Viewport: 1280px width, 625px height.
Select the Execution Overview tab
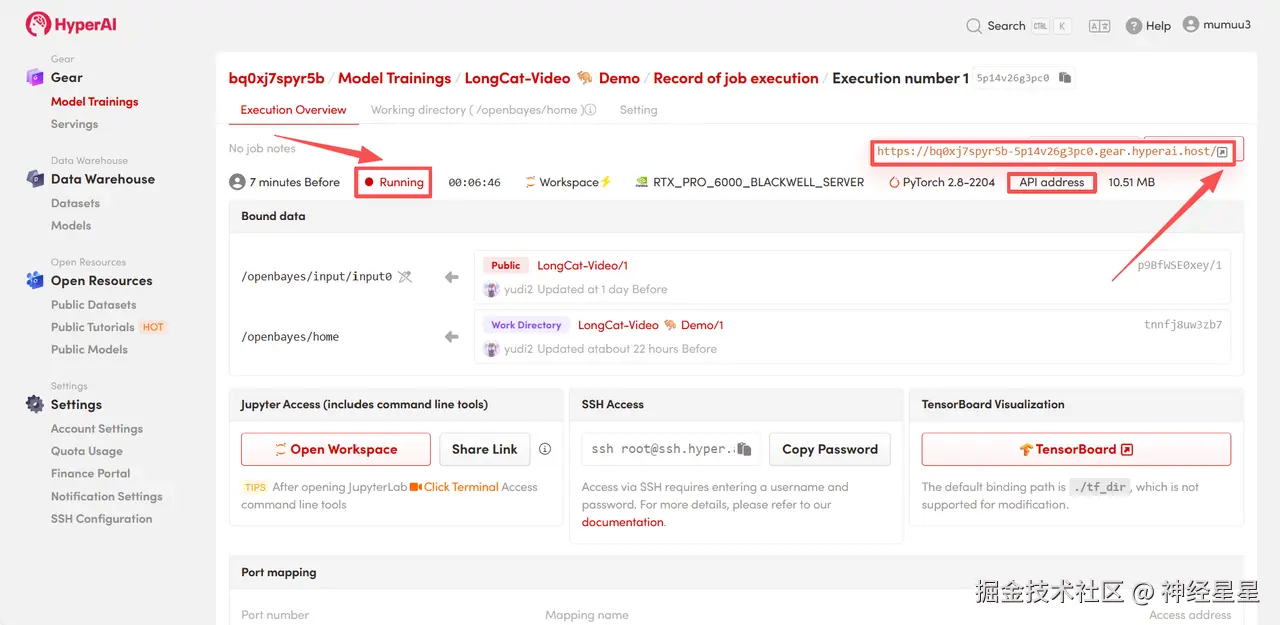[x=293, y=110]
